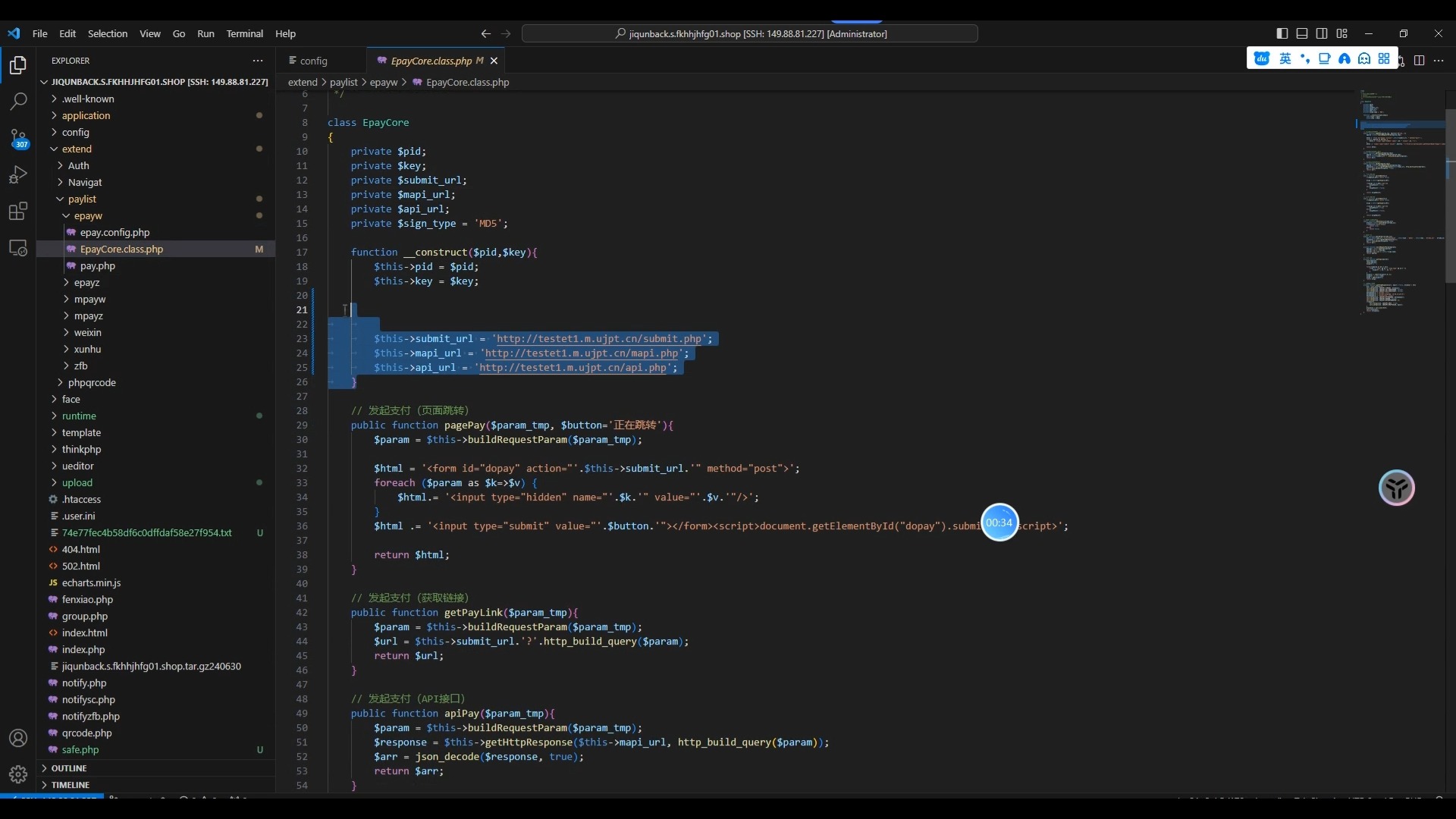The height and width of the screenshot is (819, 1456).
Task: Open pay.php in epayw folder
Action: click(155, 265)
